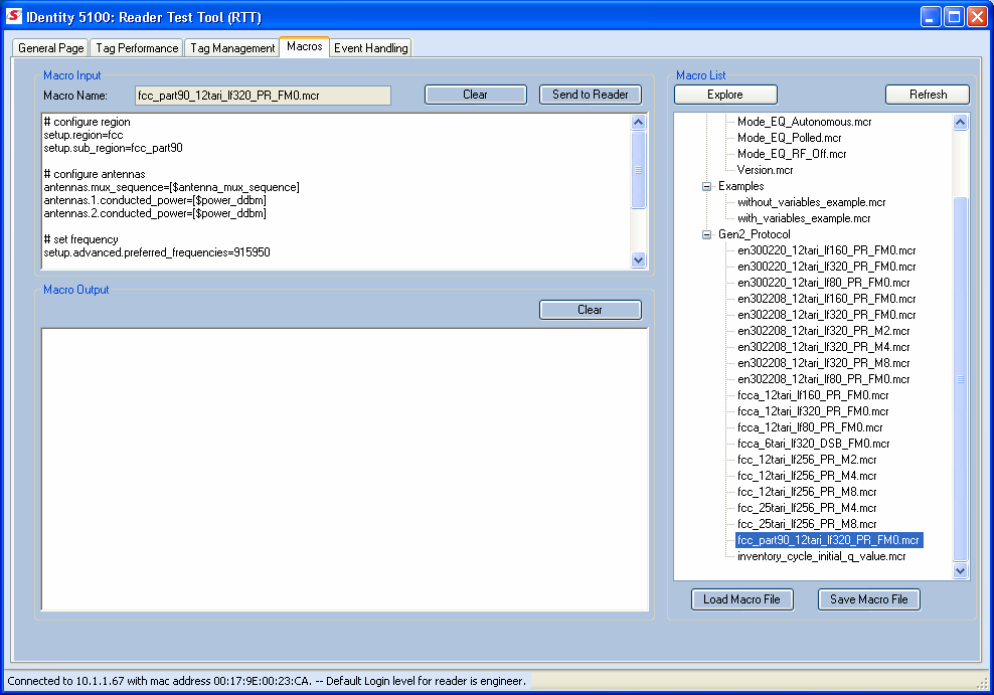Image resolution: width=994 pixels, height=695 pixels.
Task: Select fcc_12tari_lf256_PR_M4.mcr
Action: coord(807,476)
